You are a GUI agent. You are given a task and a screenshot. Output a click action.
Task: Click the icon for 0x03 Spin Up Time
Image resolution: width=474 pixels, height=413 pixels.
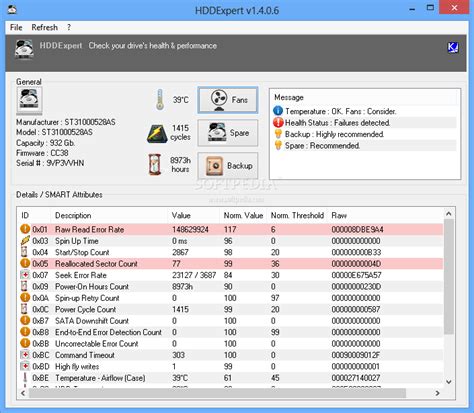[x=25, y=240]
